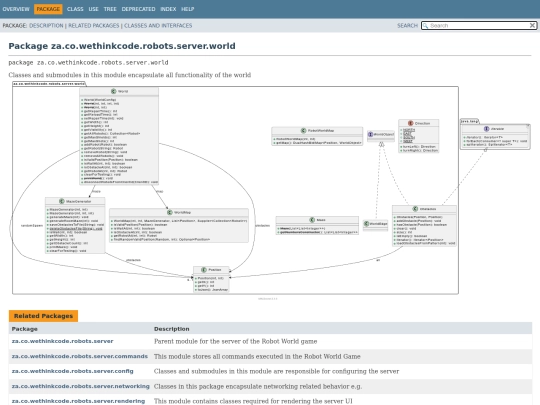The image size is (540, 405).
Task: Click the IWorldObject interface icon
Action: click(x=371, y=134)
